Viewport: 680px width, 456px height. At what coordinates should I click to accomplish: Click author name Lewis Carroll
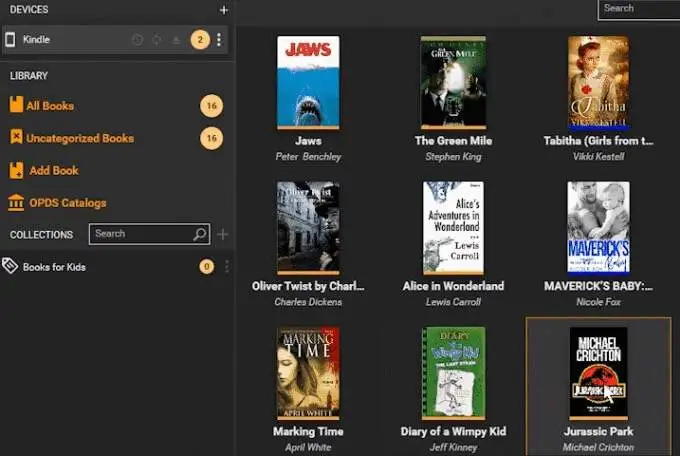point(453,302)
